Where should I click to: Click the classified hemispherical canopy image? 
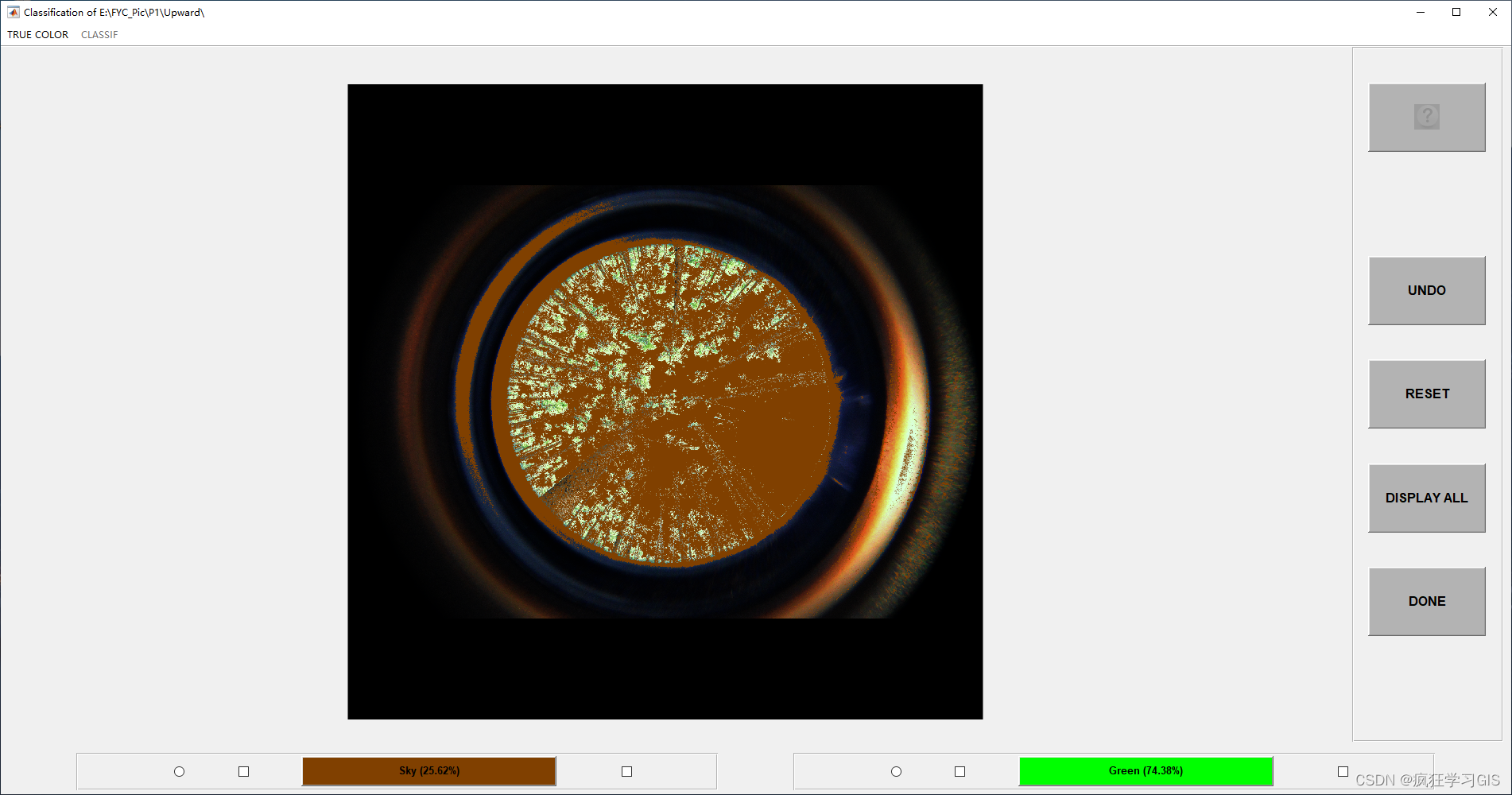[665, 401]
